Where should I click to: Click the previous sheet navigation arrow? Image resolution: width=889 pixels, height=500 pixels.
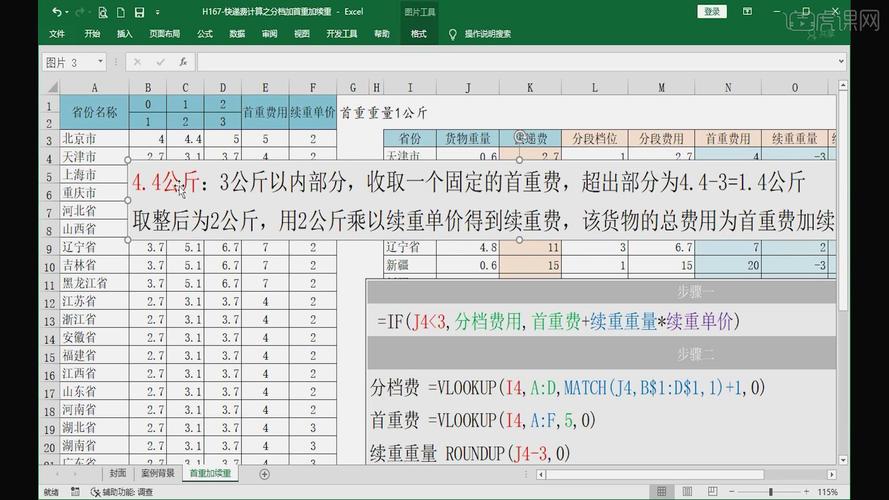57,474
